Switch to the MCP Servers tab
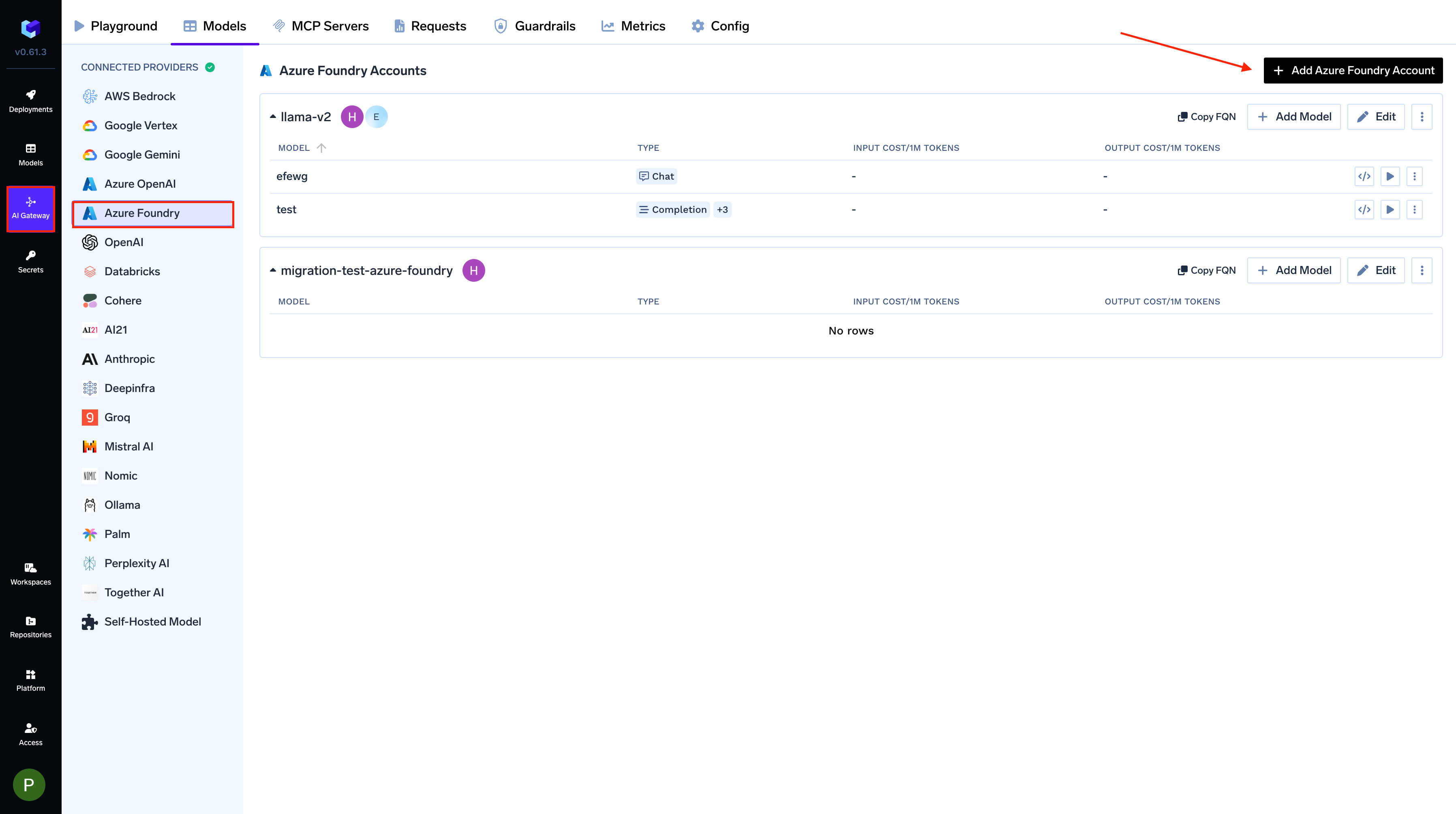 pos(321,26)
